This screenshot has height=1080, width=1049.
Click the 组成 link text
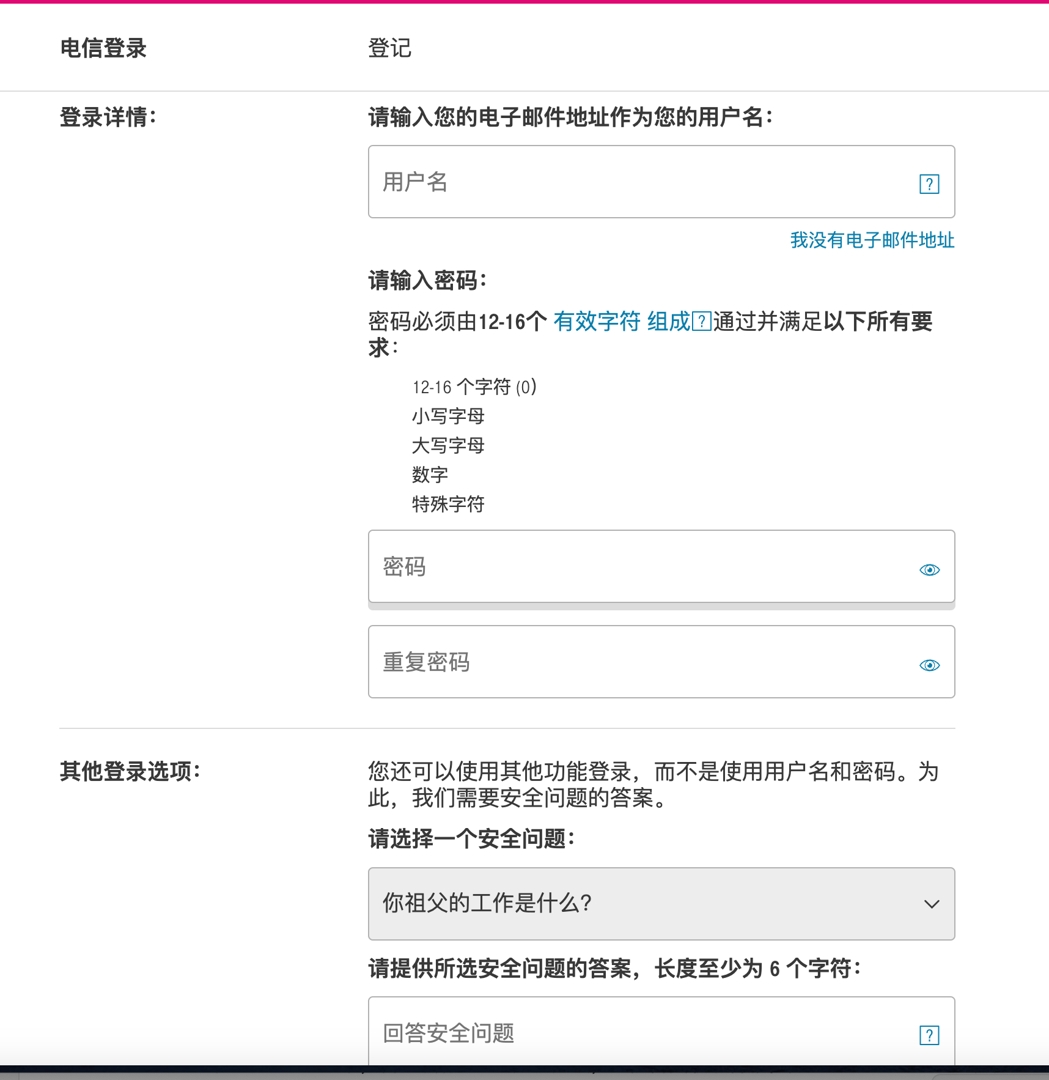(x=668, y=322)
